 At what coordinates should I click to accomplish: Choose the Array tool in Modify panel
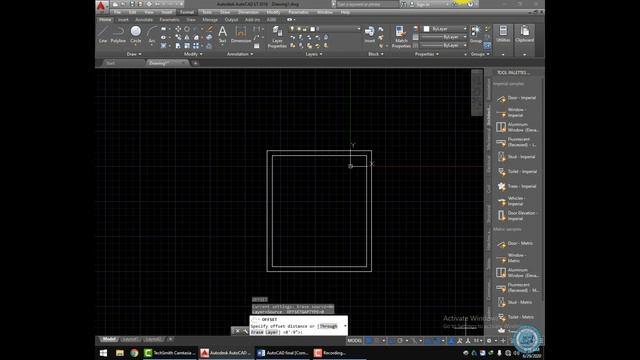point(196,46)
